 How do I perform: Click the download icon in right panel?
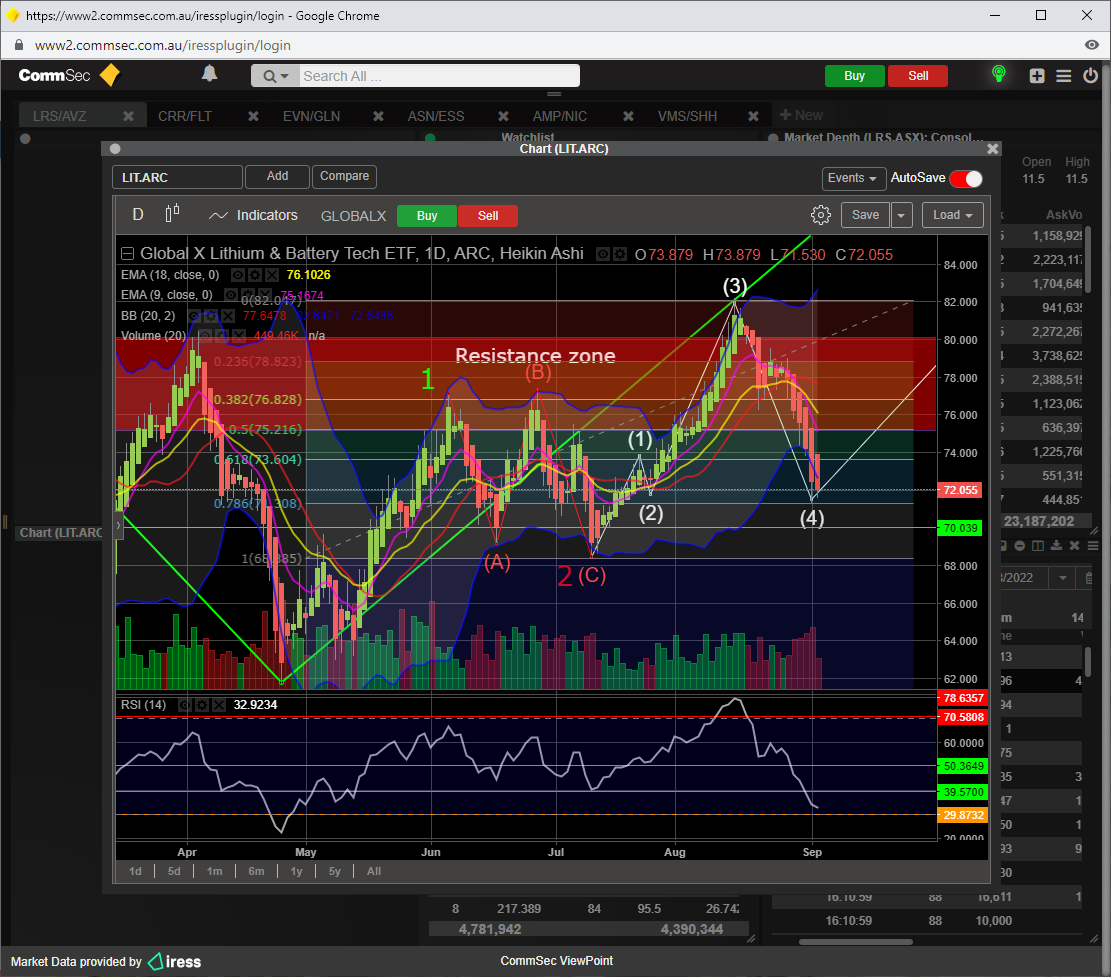1056,546
